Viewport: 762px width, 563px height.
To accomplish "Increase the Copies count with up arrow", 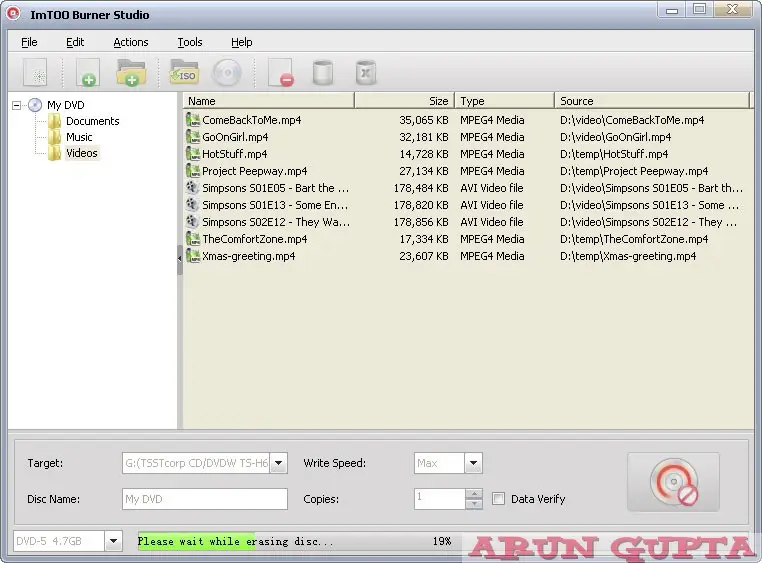I will (474, 494).
